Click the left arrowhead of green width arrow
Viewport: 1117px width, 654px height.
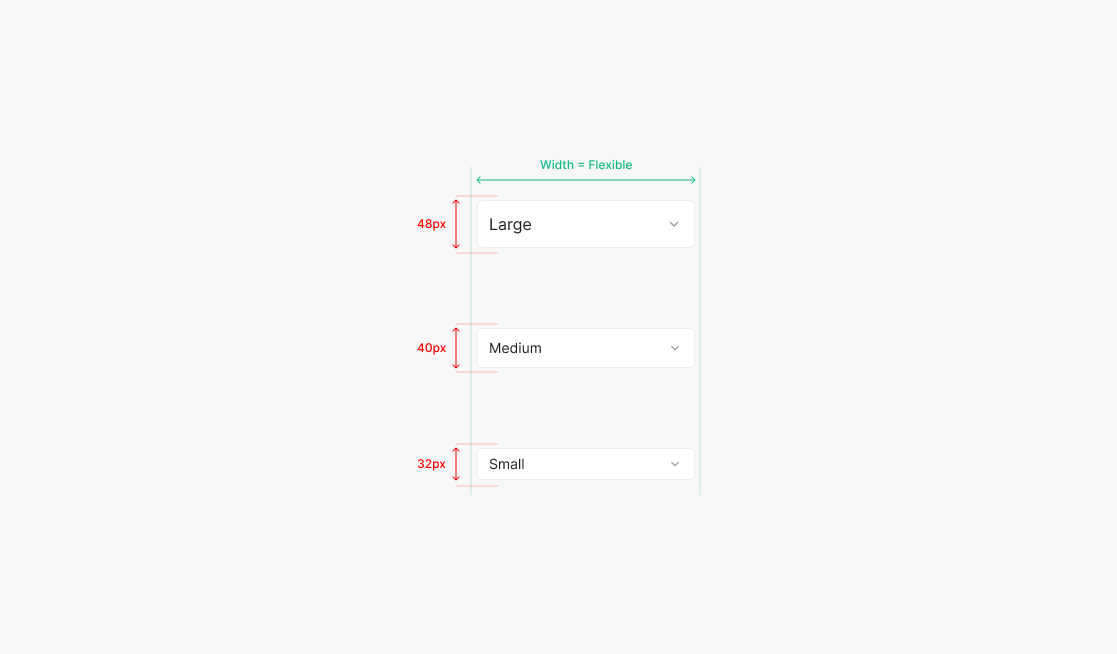click(x=479, y=180)
